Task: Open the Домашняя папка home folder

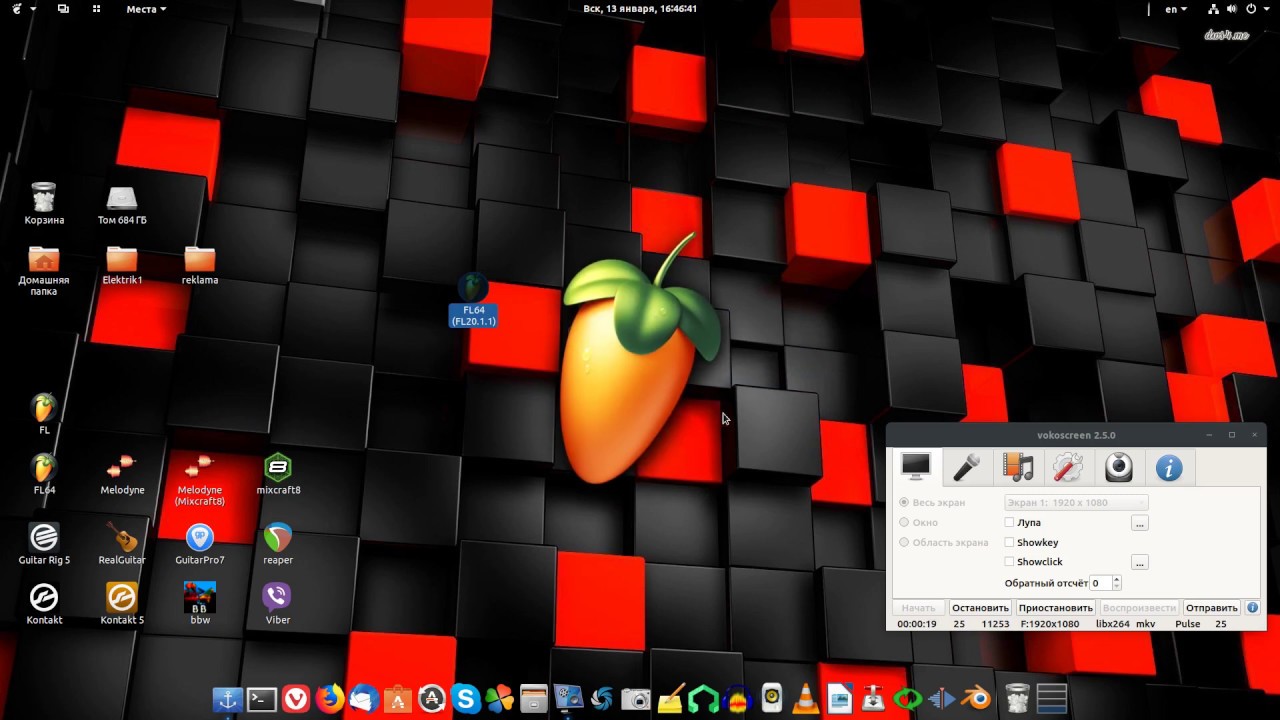Action: pos(44,270)
